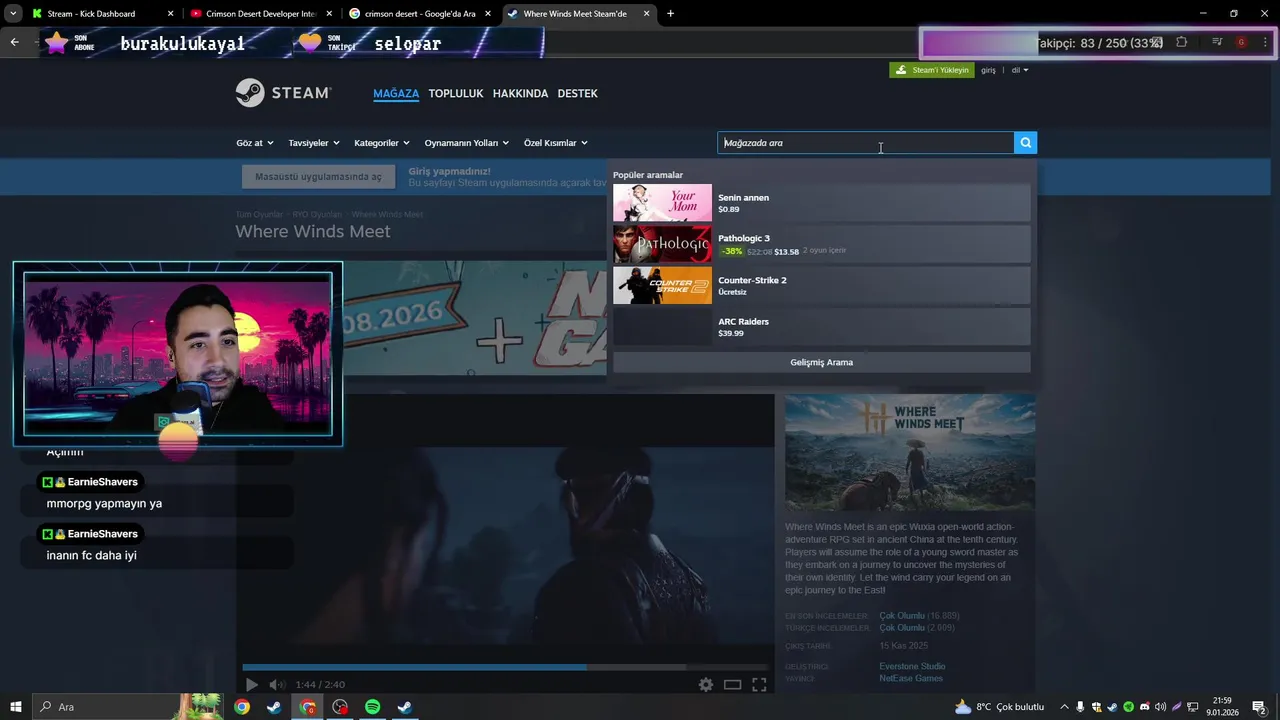The image size is (1280, 720).
Task: Click Gelişmiş Arama advanced search button
Action: 821,362
